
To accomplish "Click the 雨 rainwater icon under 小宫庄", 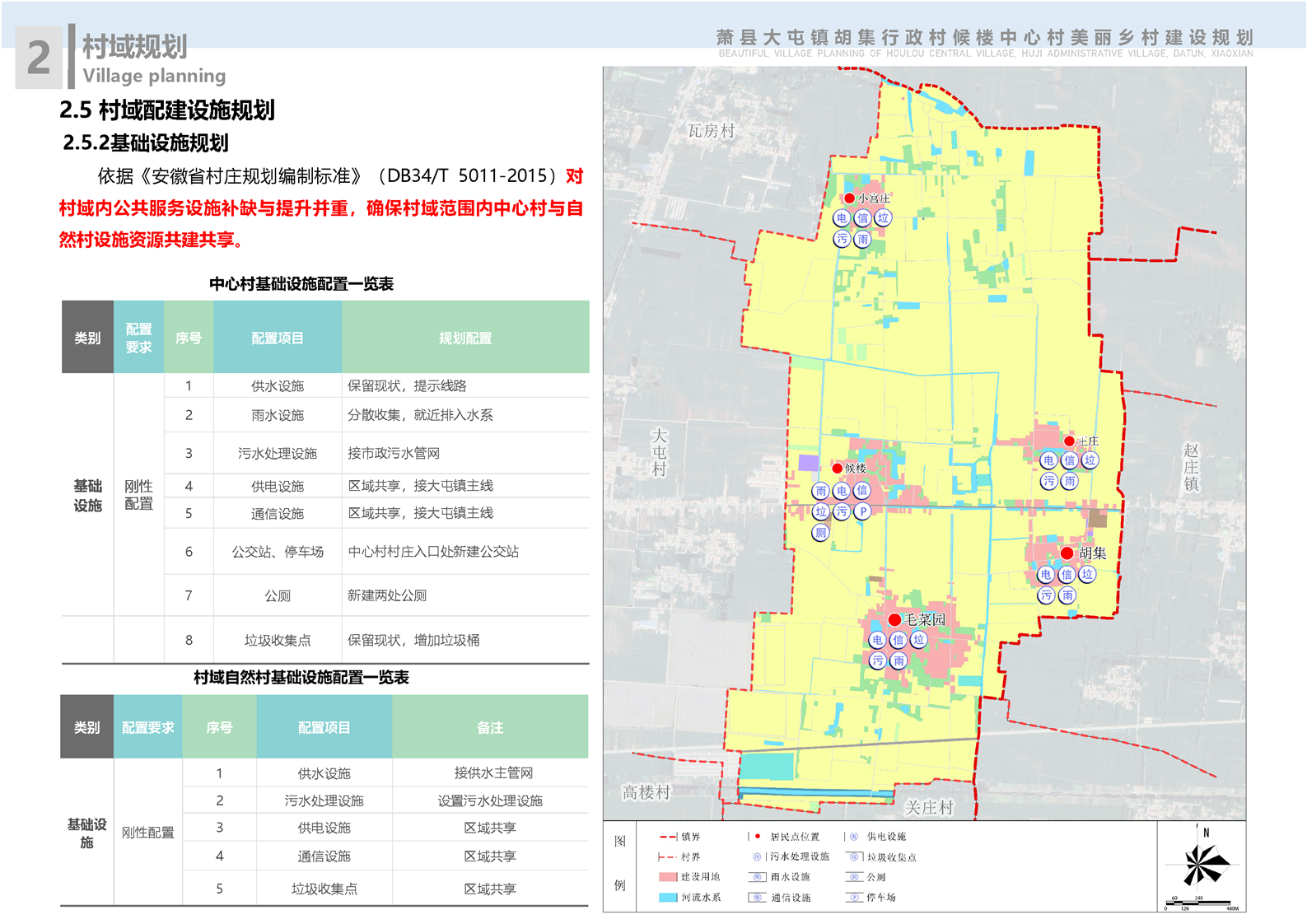I will 862,240.
